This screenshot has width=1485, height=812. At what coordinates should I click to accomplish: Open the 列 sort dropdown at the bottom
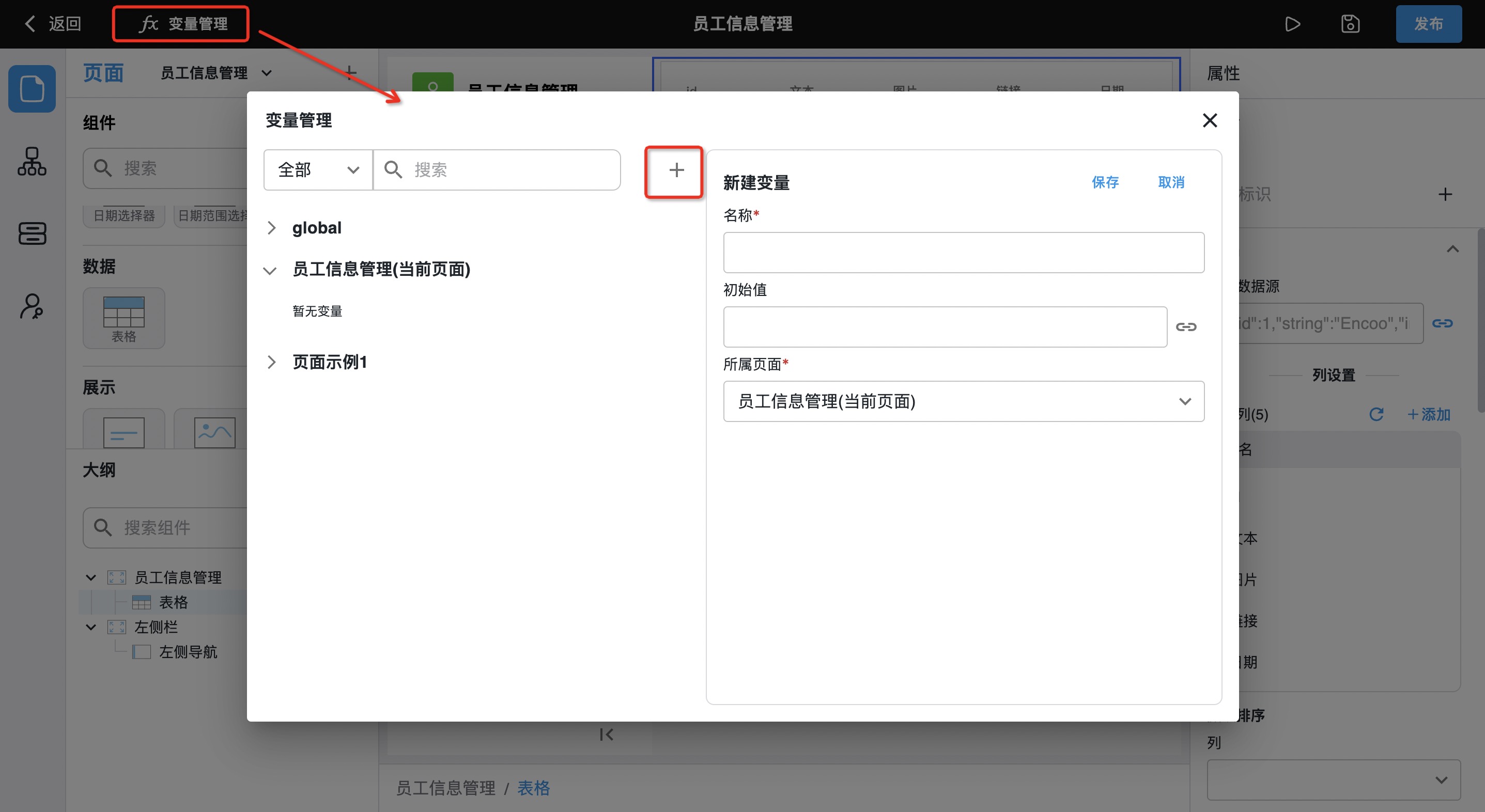(x=1334, y=780)
